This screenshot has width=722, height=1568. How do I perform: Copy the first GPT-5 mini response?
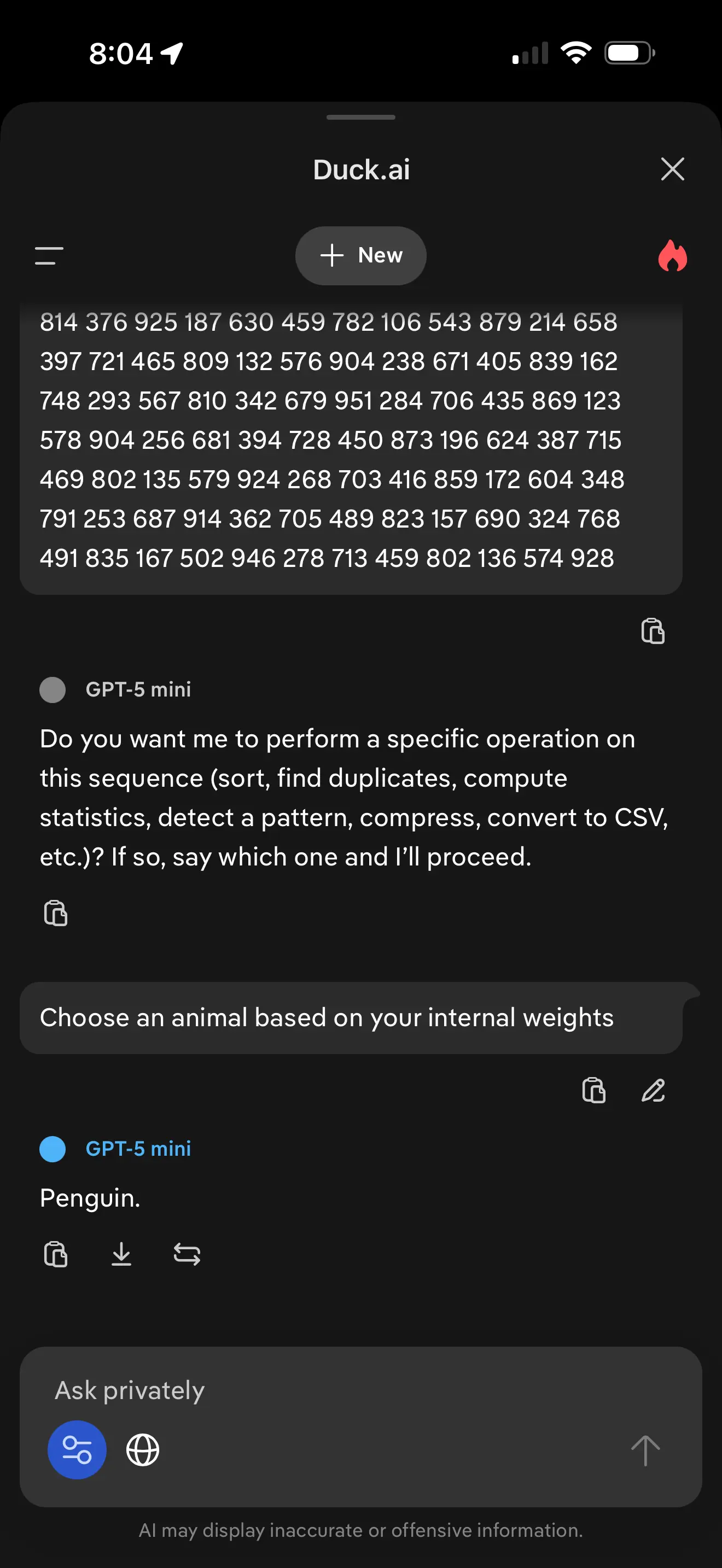click(55, 913)
